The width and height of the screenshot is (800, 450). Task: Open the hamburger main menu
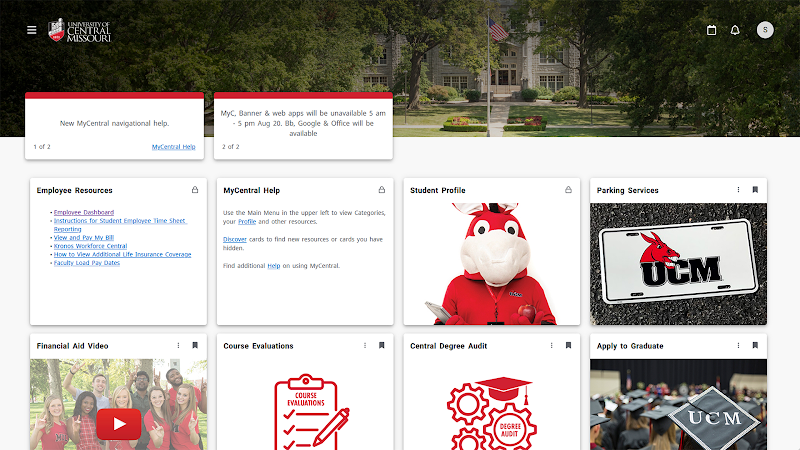32,30
